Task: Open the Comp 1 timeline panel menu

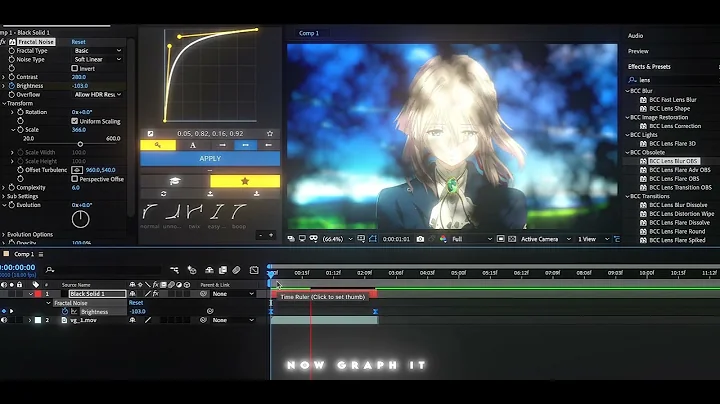Action: 41,254
